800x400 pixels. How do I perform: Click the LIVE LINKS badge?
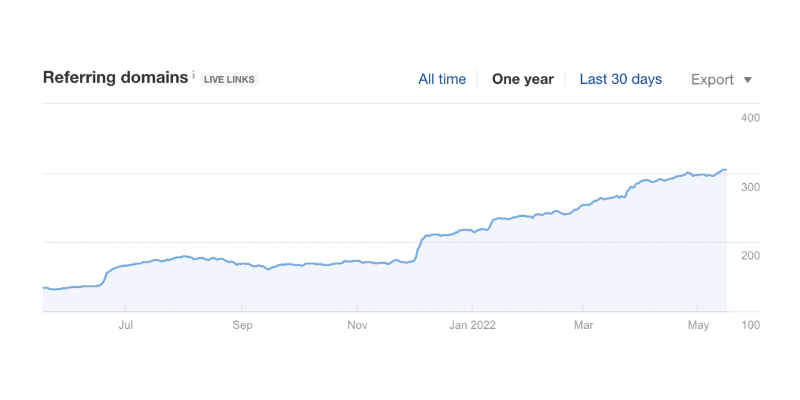(229, 80)
